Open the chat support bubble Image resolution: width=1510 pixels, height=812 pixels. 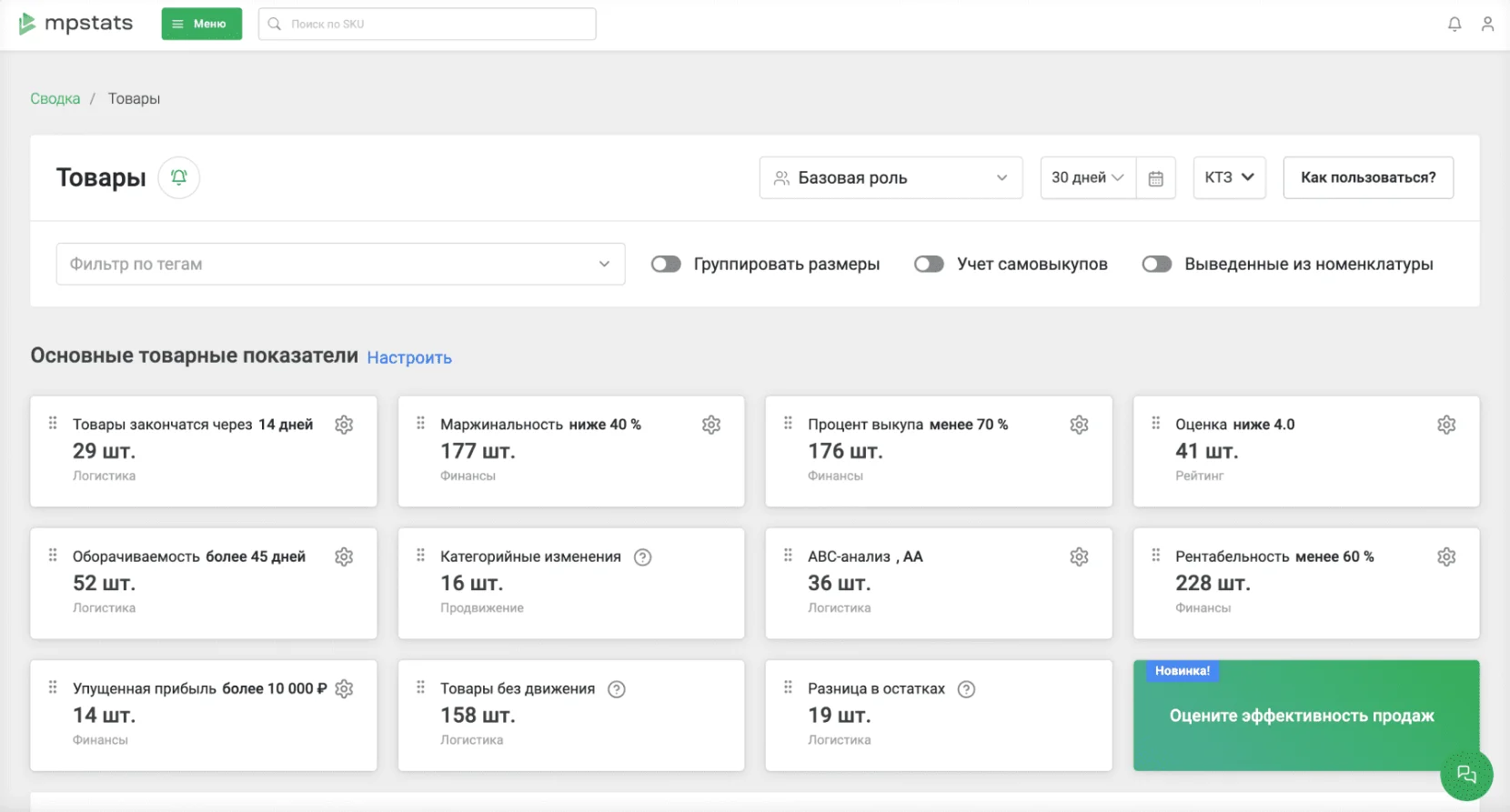pos(1466,775)
